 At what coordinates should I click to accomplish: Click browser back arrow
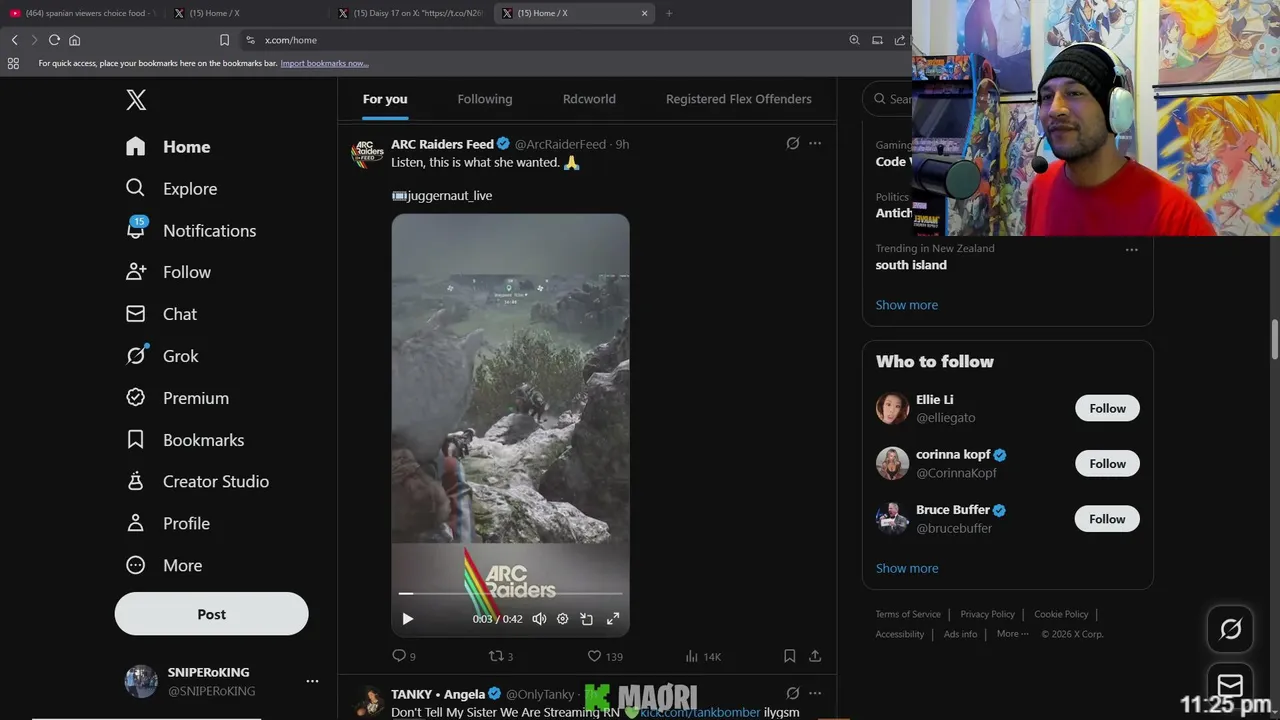click(14, 40)
